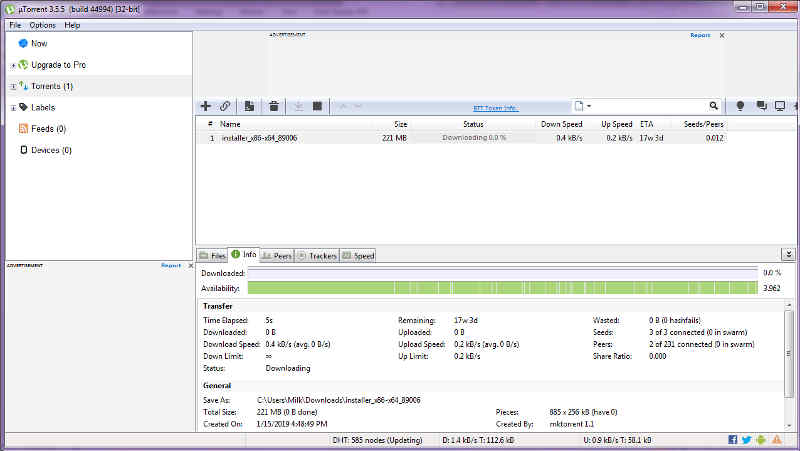Click the Feeds RSS icon

click(x=23, y=129)
